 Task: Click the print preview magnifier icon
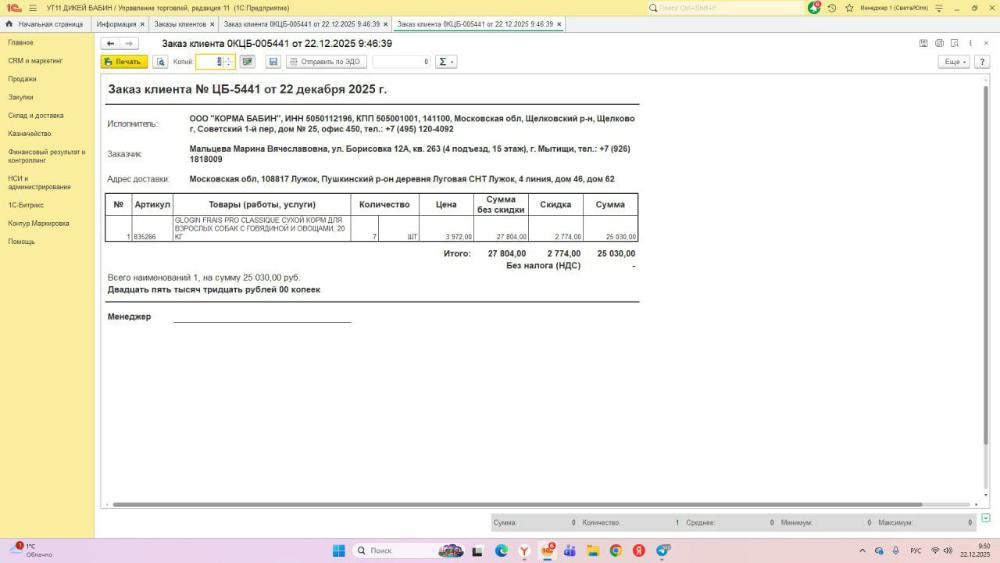coord(160,62)
